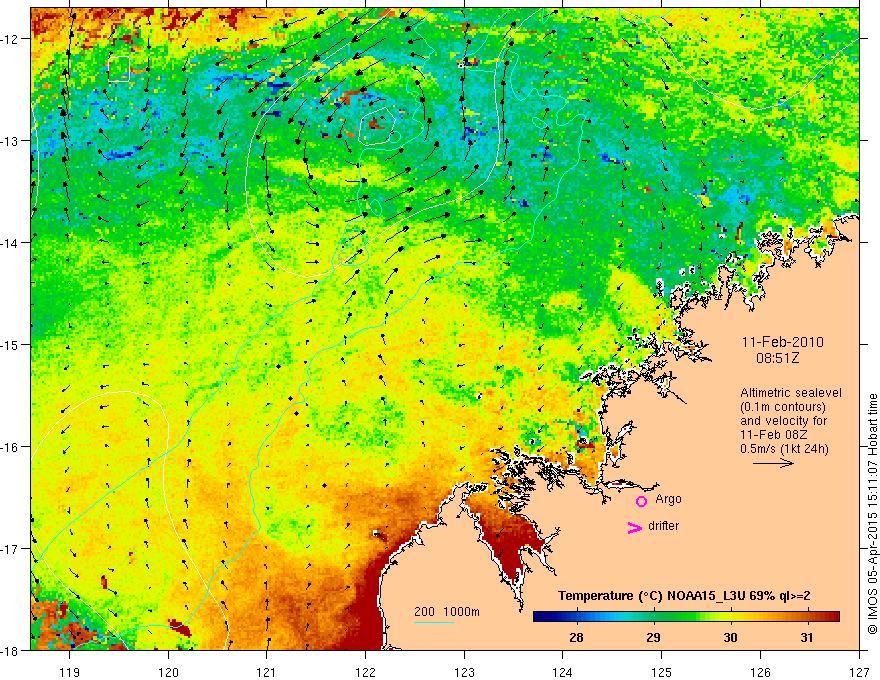Click the '0.5m/s (1kt 24h)' text
This screenshot has height=680, width=880.
(x=784, y=449)
